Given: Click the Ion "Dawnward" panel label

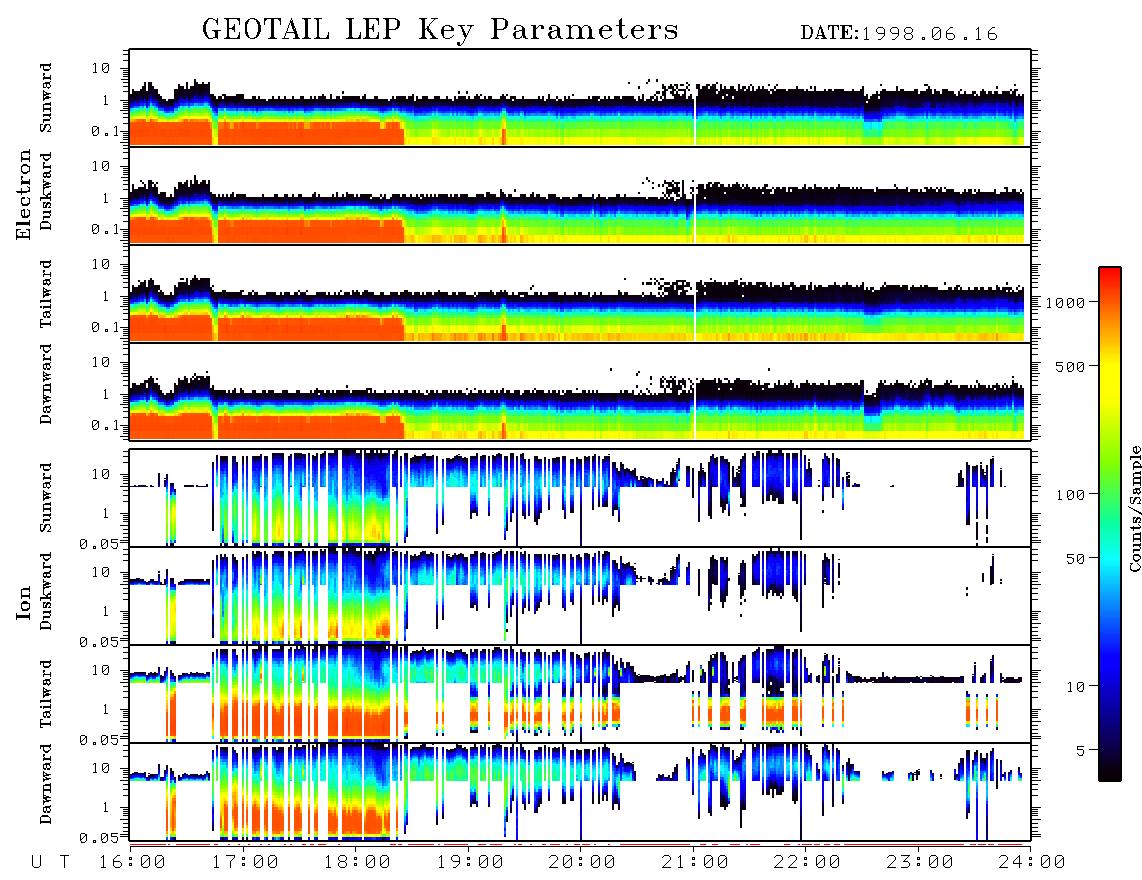Looking at the screenshot, I should [46, 784].
